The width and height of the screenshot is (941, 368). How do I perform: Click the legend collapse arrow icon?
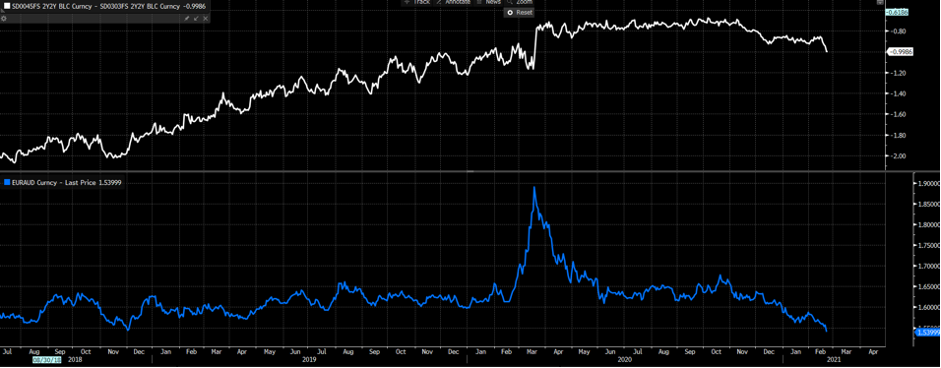(x=196, y=19)
